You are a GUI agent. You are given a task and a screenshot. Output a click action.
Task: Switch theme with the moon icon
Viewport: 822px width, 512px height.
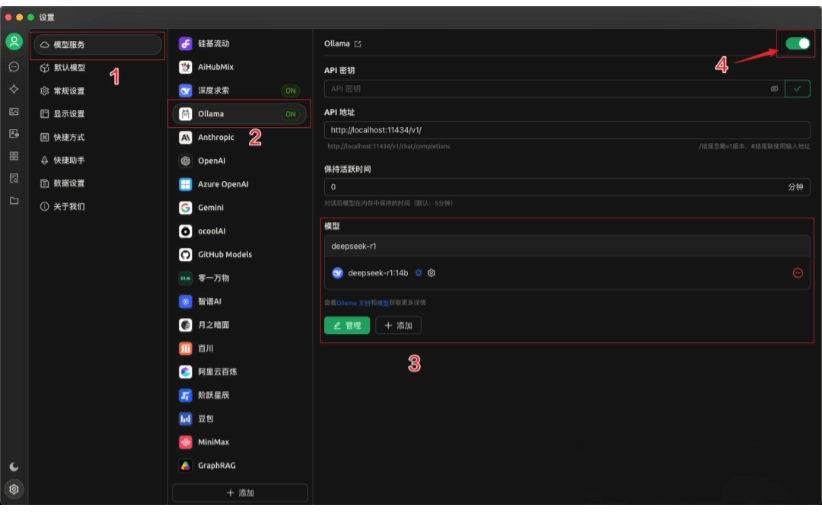(x=14, y=466)
